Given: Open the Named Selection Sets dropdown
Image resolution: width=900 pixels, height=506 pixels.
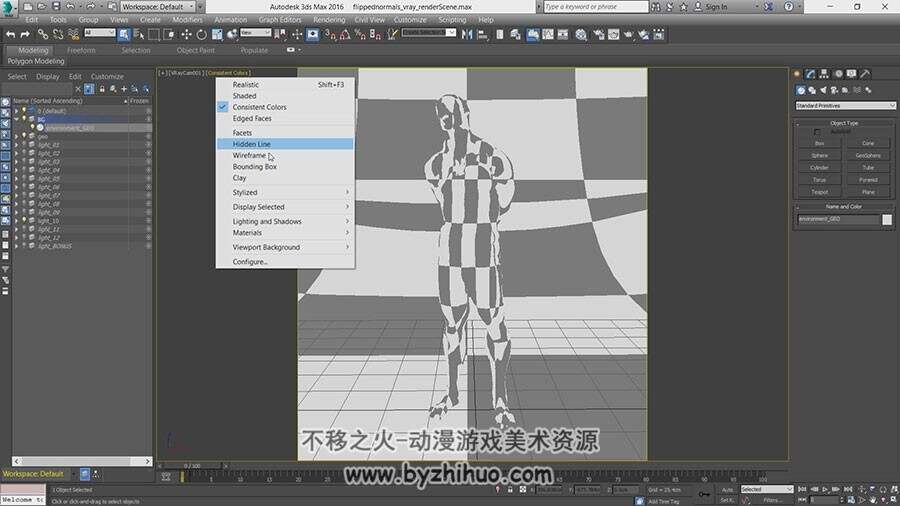Looking at the screenshot, I should [429, 33].
